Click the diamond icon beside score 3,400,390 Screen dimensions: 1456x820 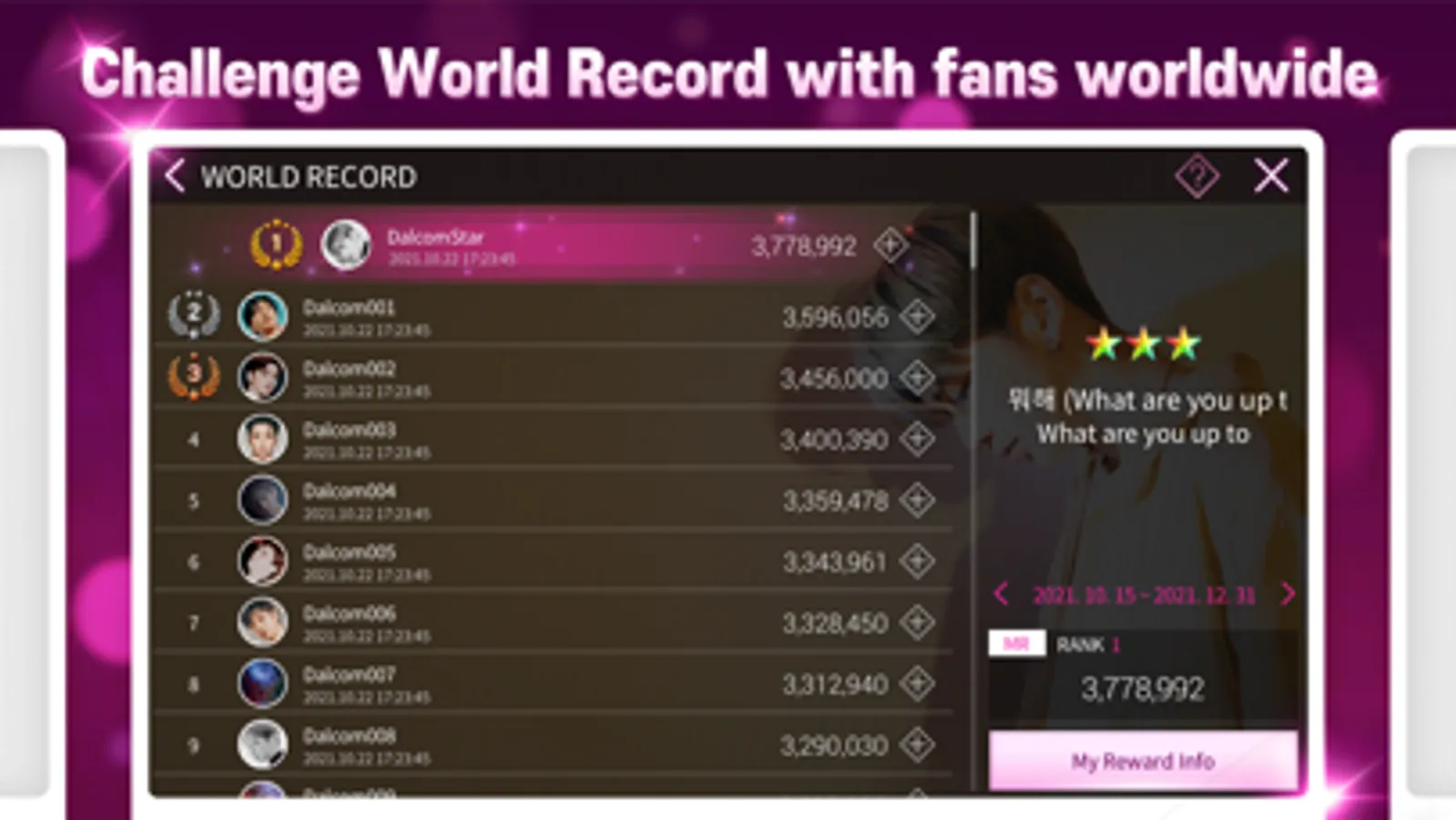(917, 438)
